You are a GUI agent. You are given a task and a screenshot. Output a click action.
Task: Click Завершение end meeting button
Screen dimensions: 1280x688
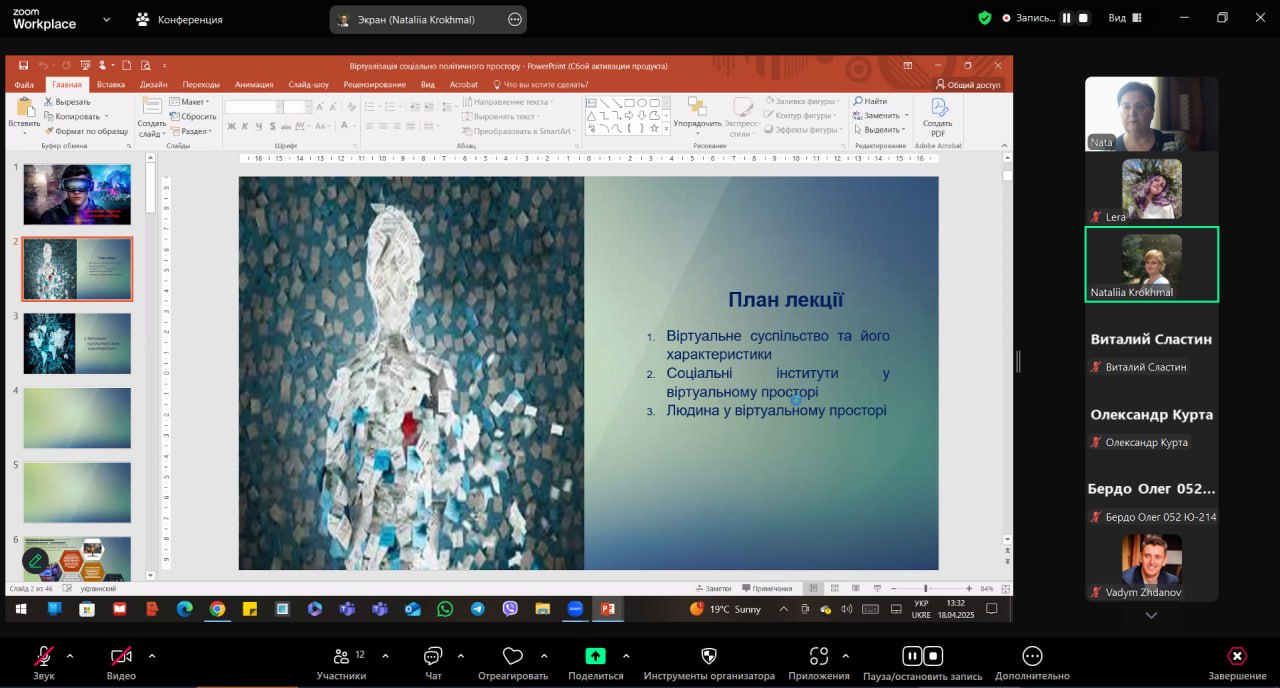1237,657
